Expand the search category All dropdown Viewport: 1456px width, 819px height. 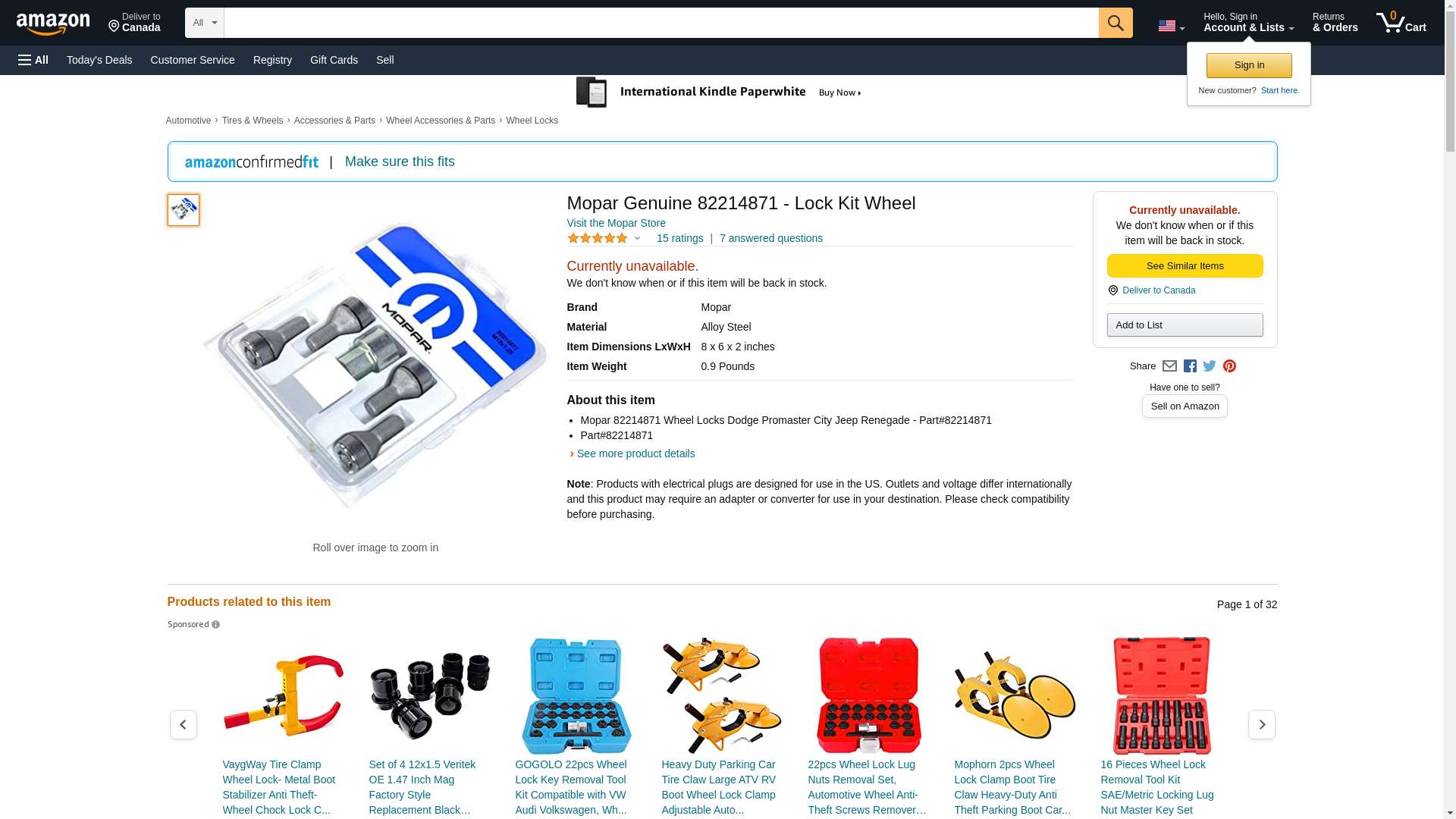tap(204, 23)
